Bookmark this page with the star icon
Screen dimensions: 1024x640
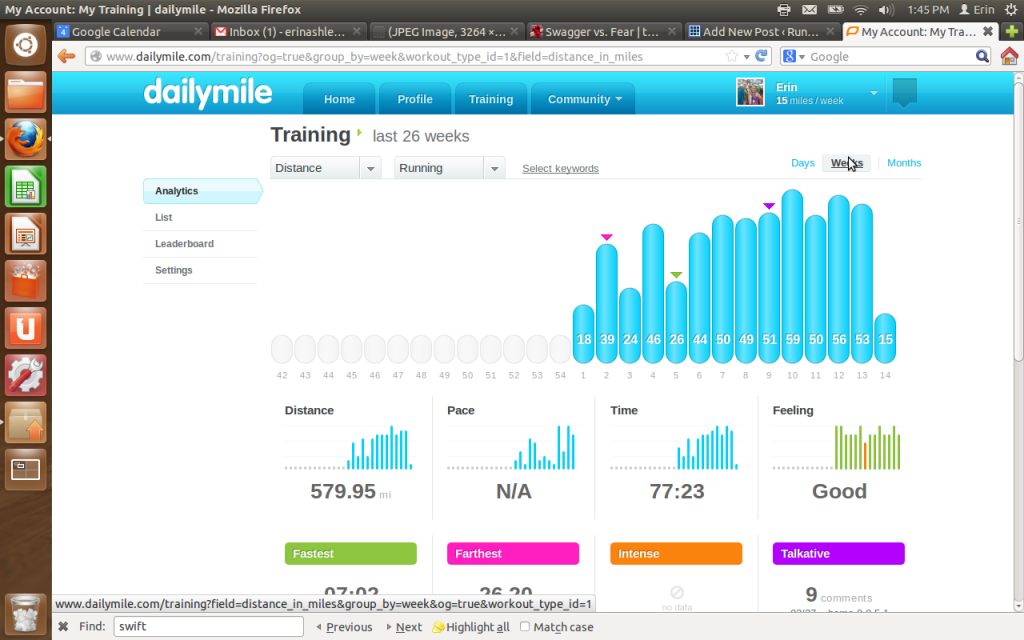coord(732,56)
